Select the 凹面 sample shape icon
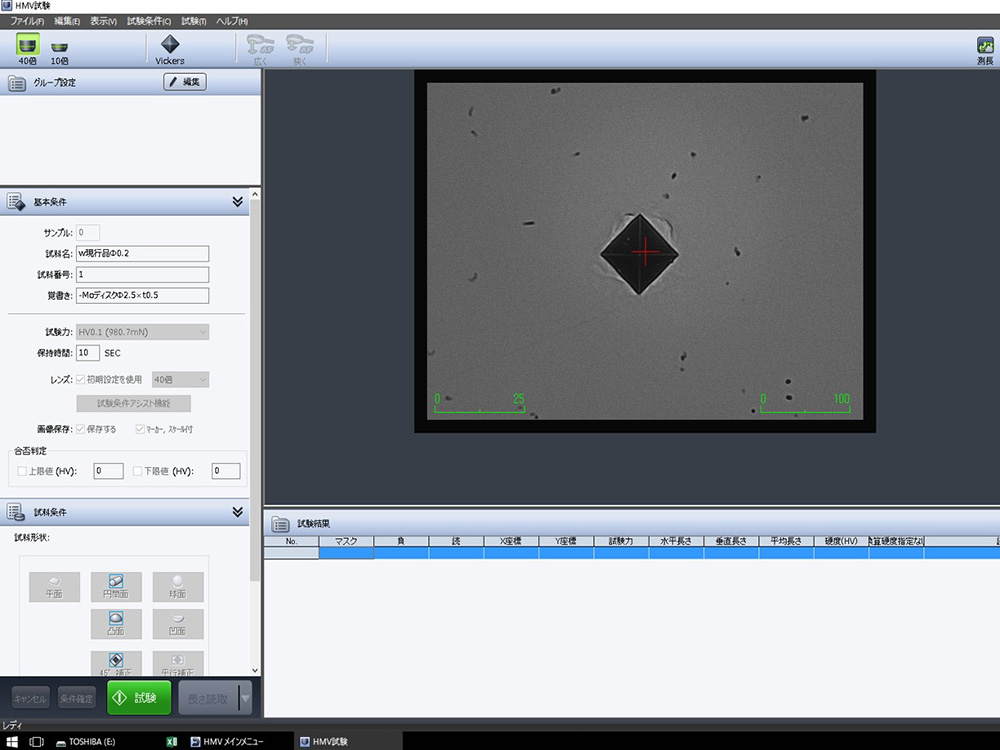This screenshot has width=1000, height=750. coord(178,623)
